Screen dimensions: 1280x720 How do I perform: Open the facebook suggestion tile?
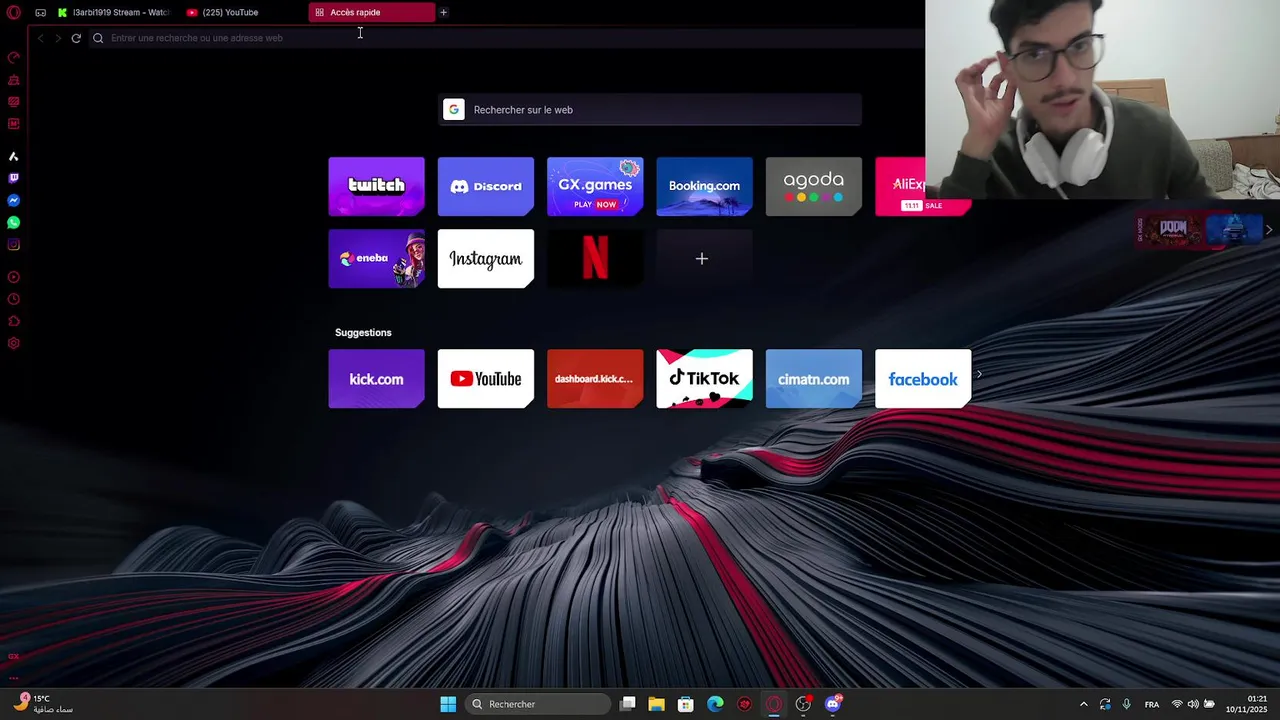point(923,378)
